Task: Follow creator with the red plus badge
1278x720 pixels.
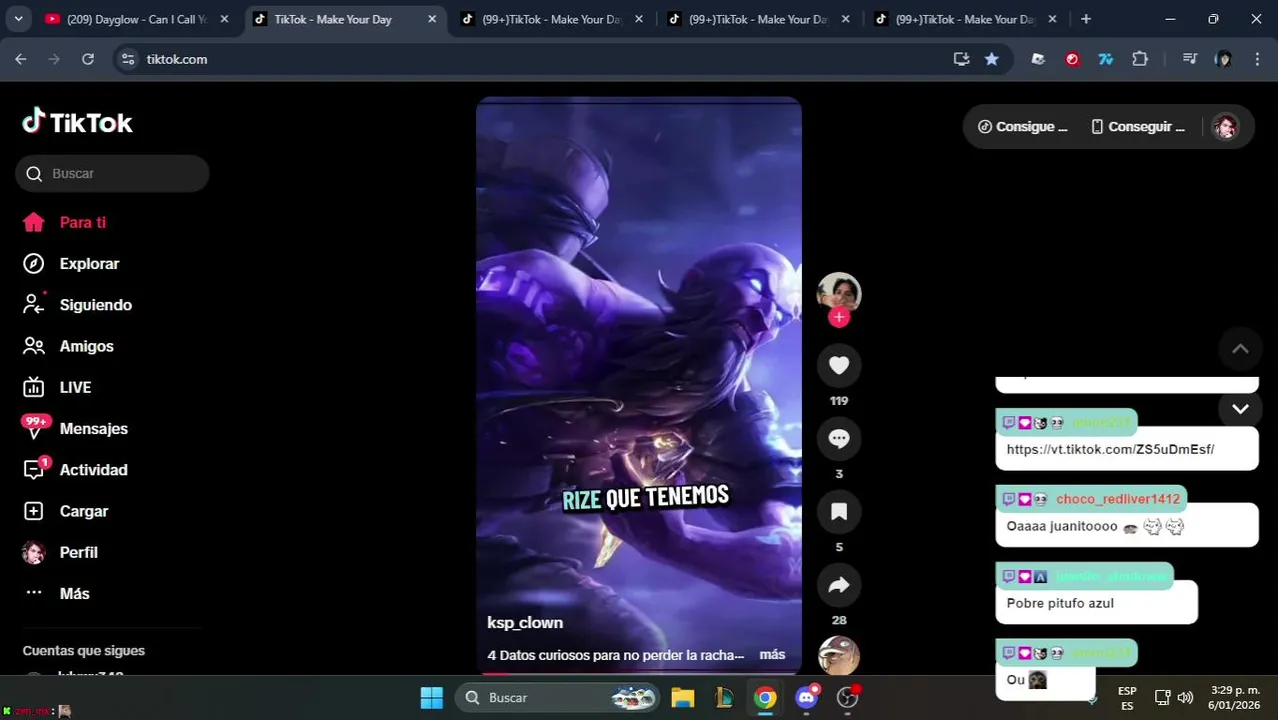Action: 839,317
